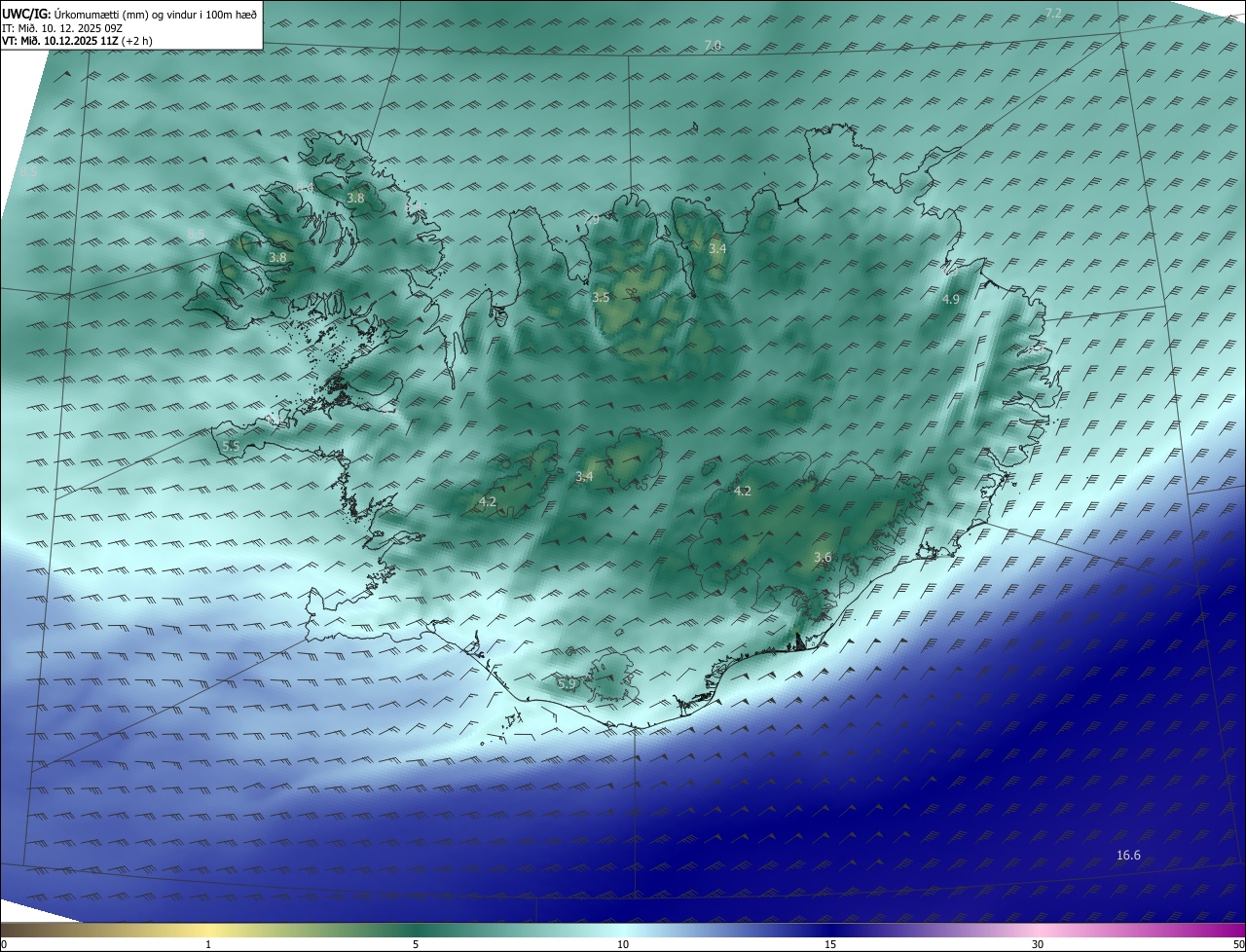
Task: Click the color scale label '15'
Action: 830,944
